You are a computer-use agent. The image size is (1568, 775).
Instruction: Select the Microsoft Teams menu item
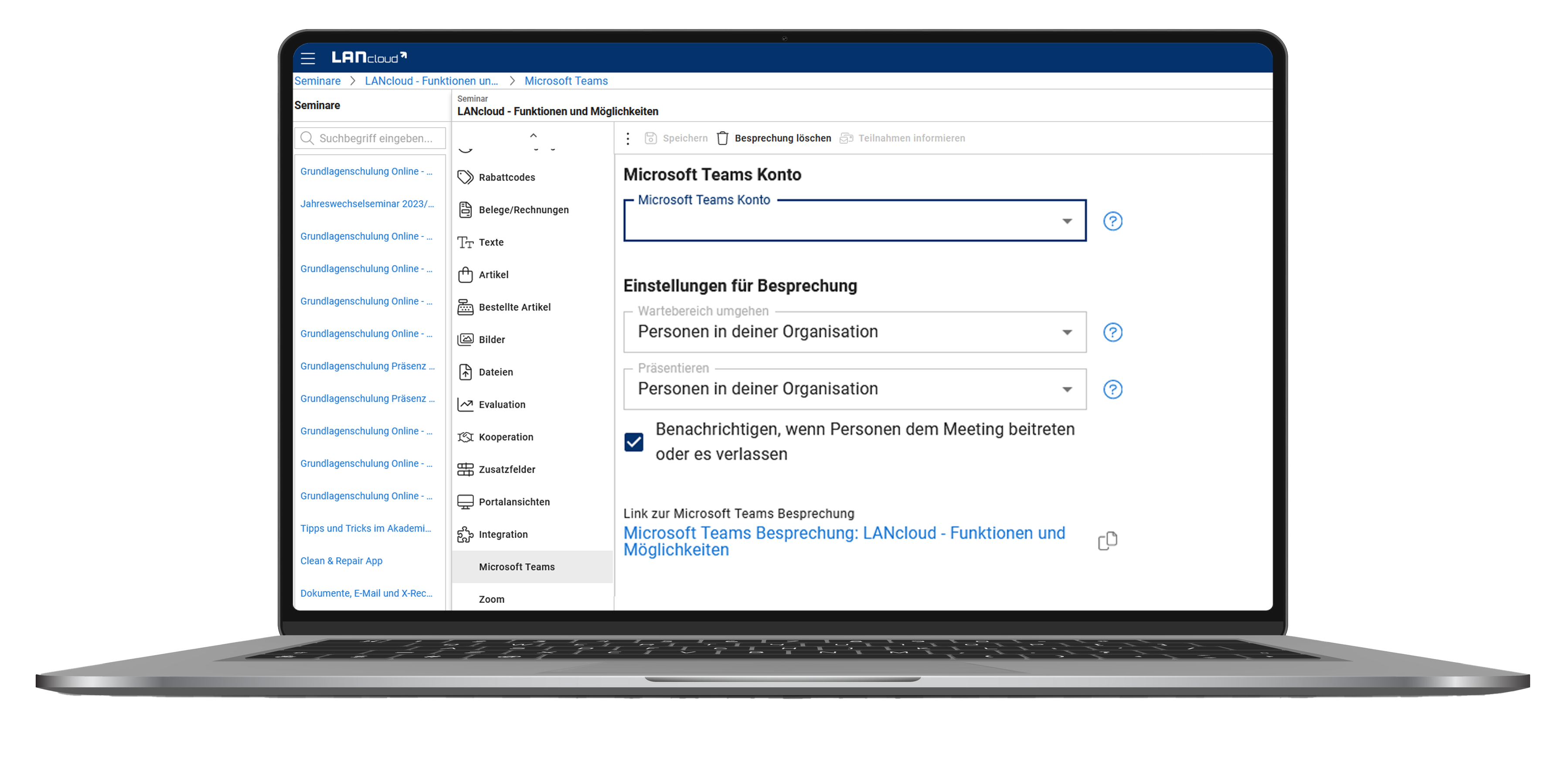pyautogui.click(x=533, y=567)
